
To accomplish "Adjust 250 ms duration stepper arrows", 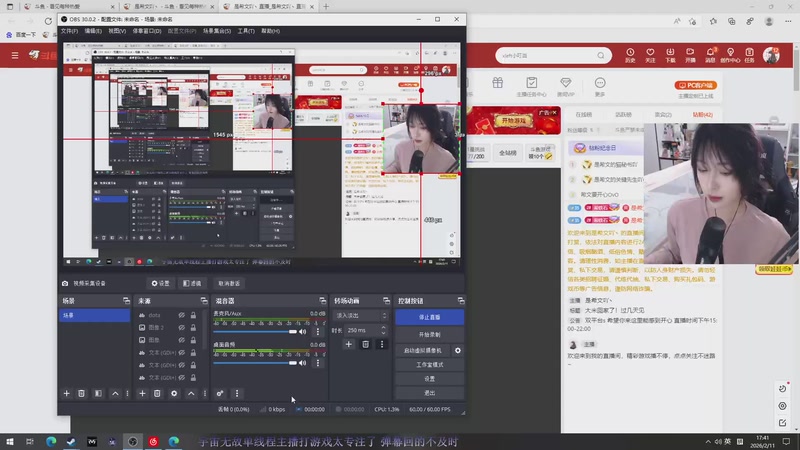I will [x=383, y=330].
